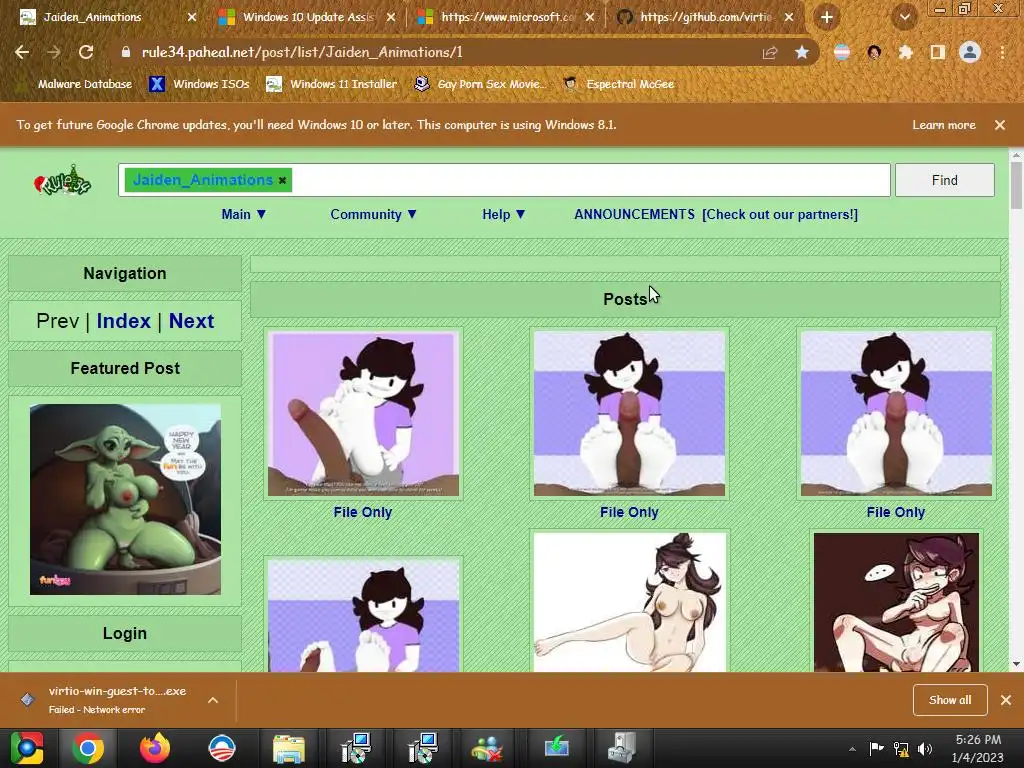Click the Find button
The width and height of the screenshot is (1024, 768).
[x=944, y=180]
